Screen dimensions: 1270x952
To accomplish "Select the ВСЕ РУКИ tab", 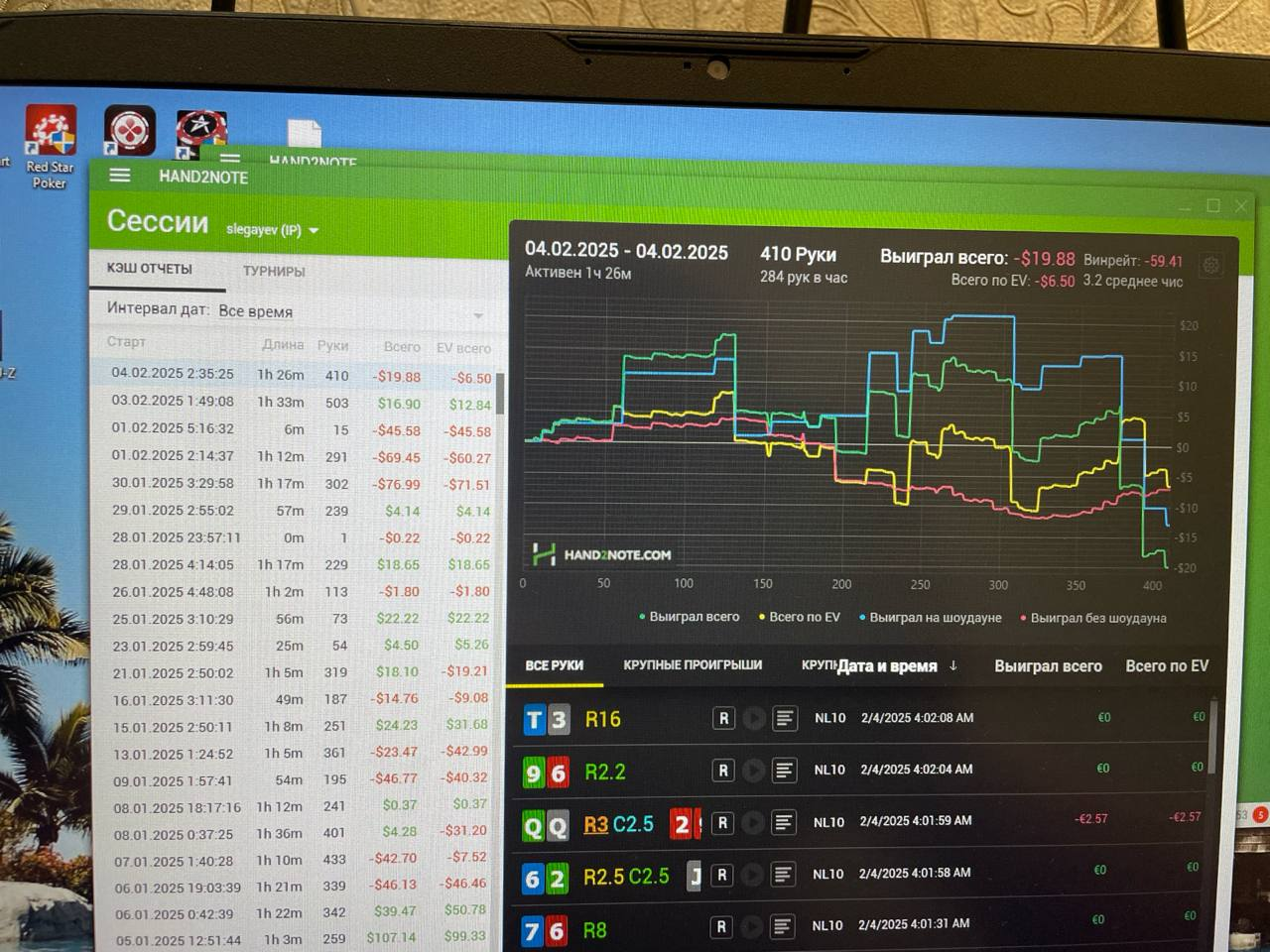I will 555,665.
